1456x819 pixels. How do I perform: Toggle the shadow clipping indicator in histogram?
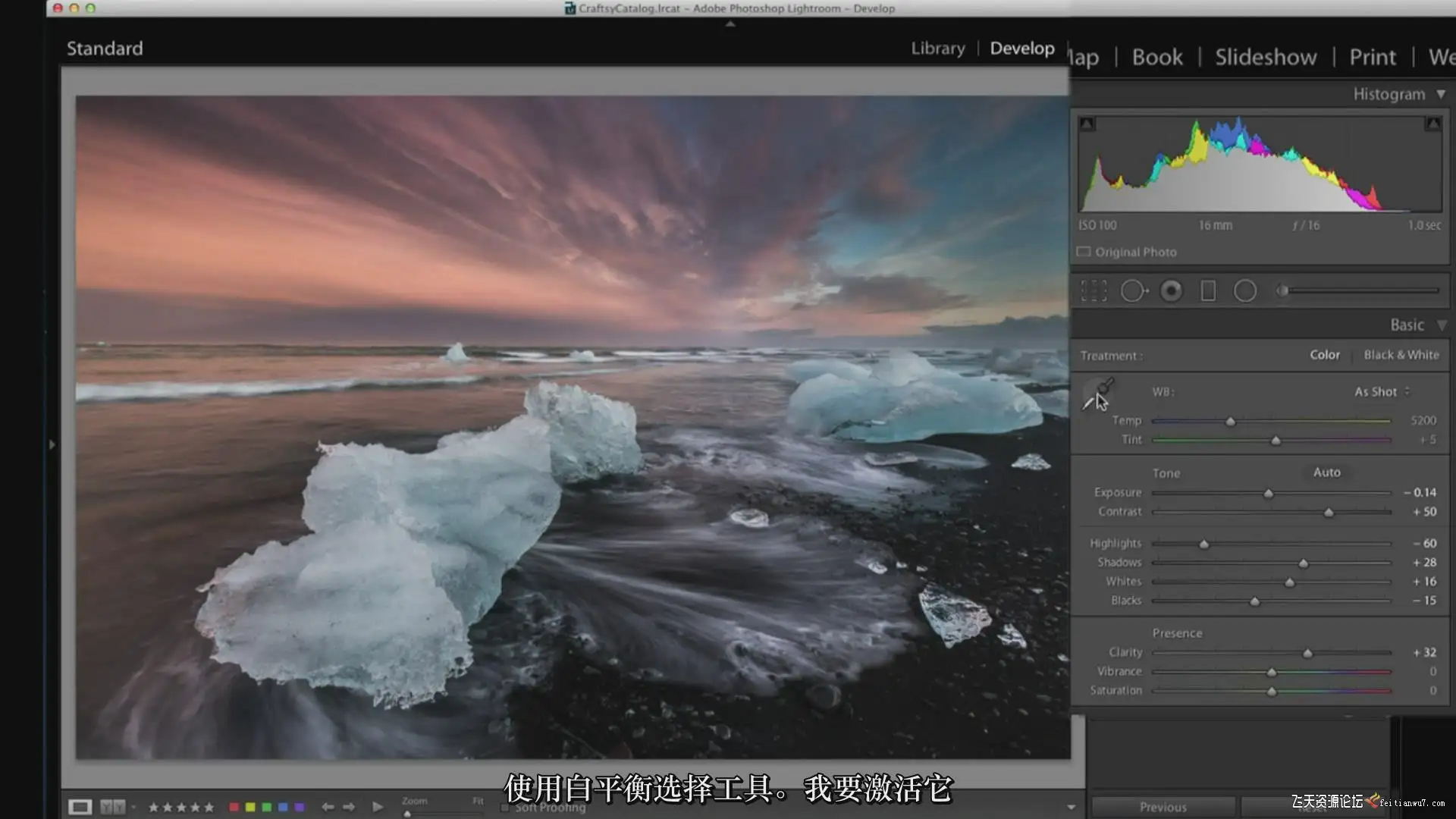pos(1087,124)
